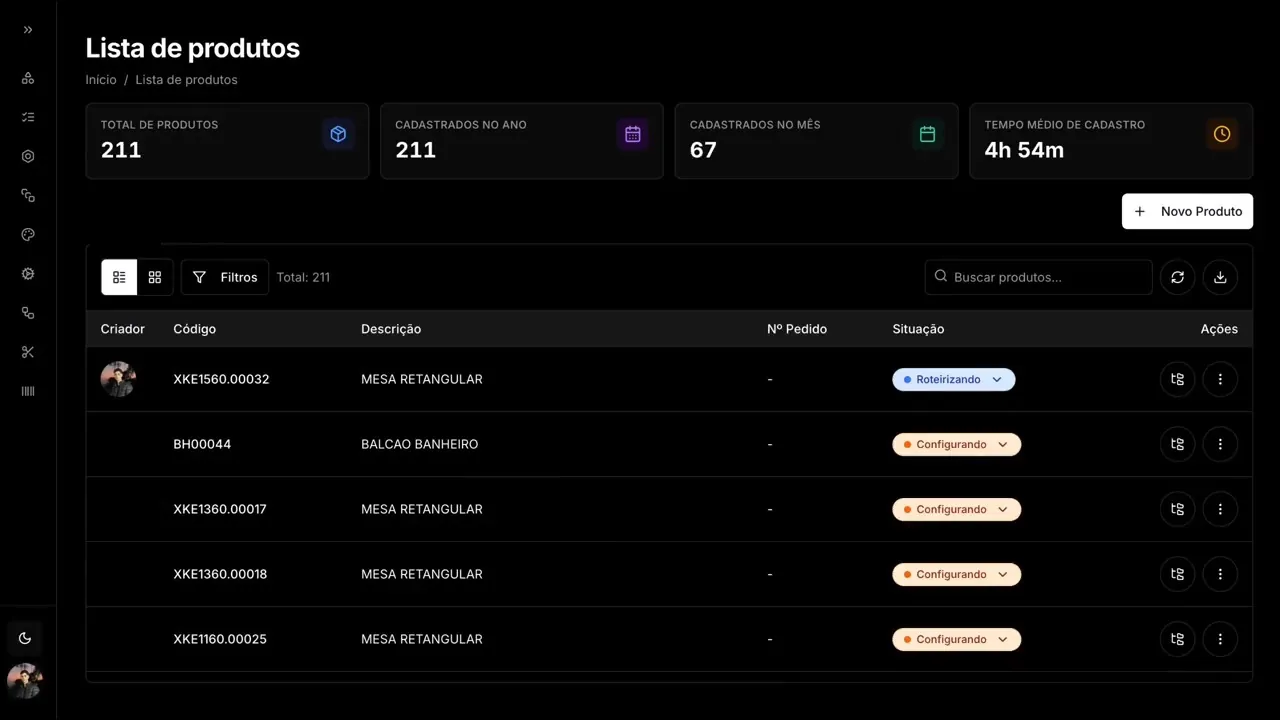Screen dimensions: 1280x720
Task: Open the Configurando status dropdown for BH00044
Action: tap(957, 444)
